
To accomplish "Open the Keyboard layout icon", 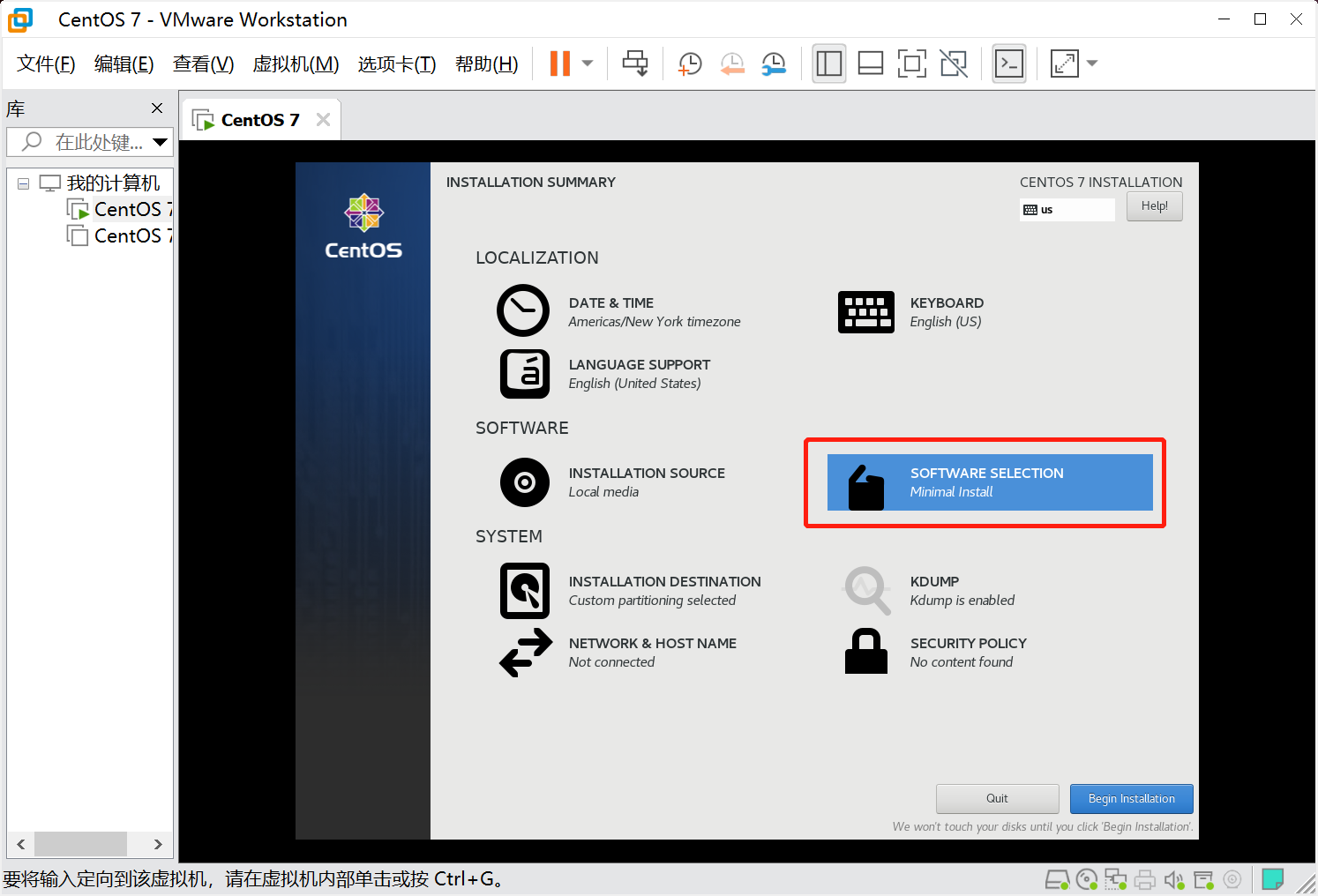I will tap(865, 312).
